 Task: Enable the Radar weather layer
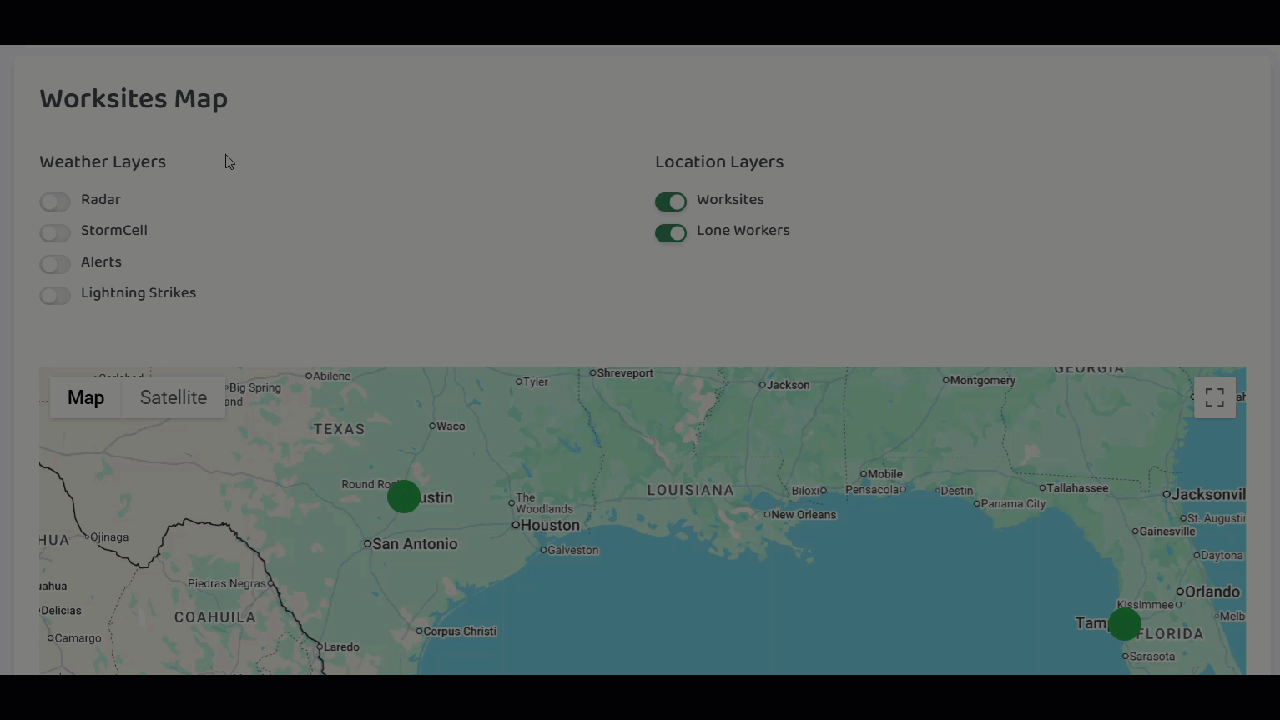(x=55, y=202)
